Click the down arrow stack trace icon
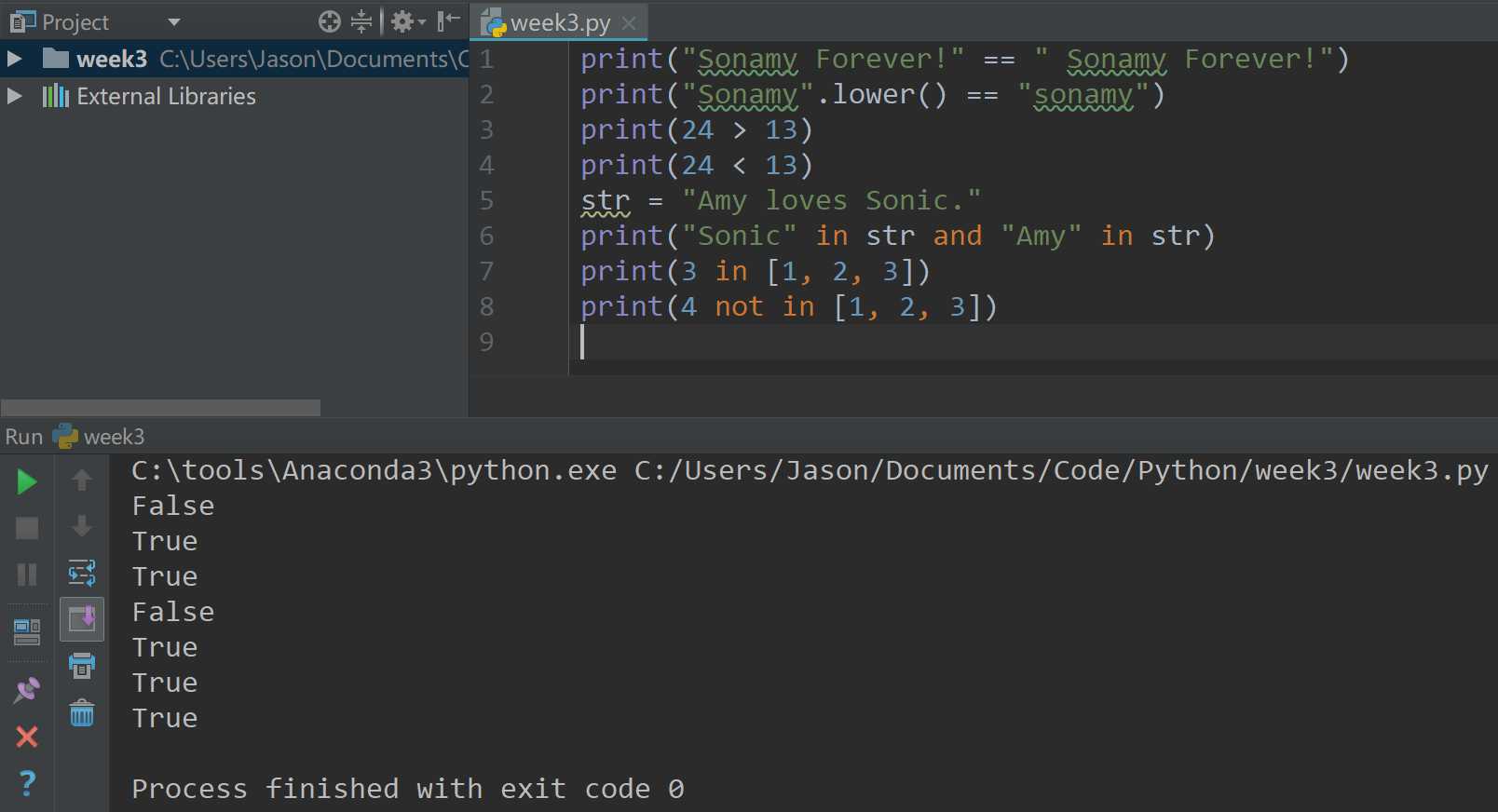 [x=82, y=526]
